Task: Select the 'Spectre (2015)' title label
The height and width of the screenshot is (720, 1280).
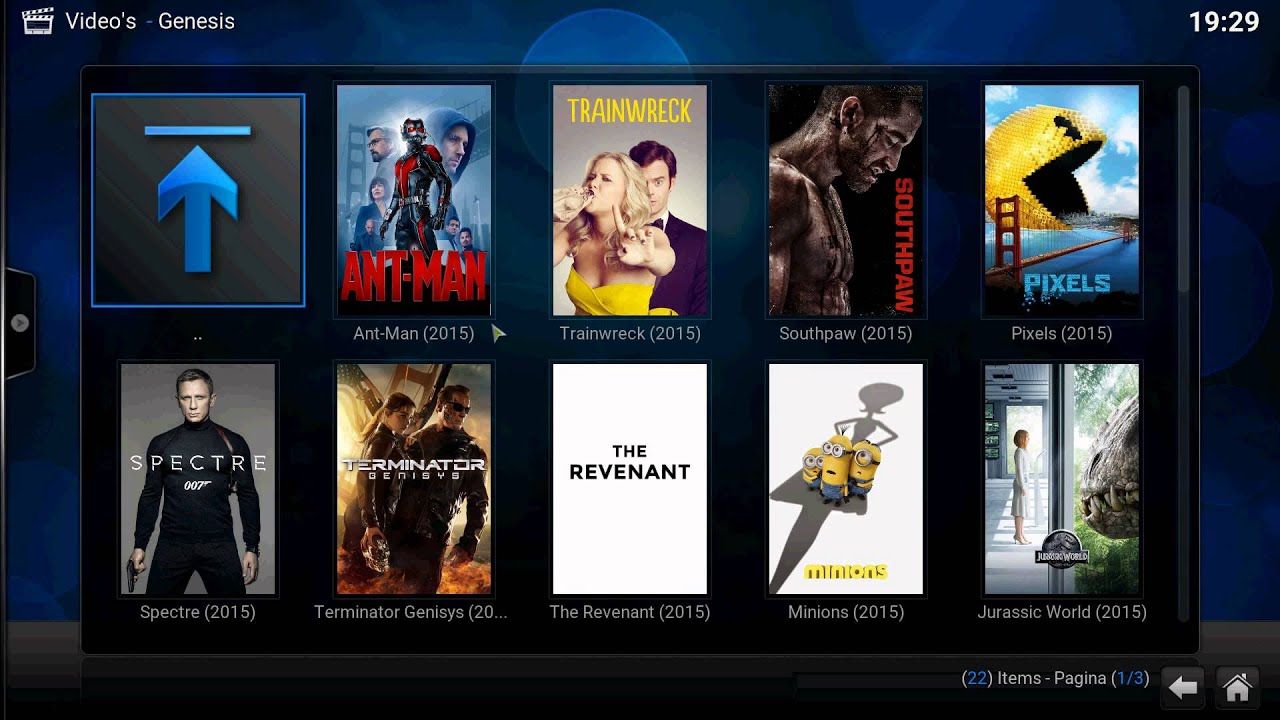Action: [198, 612]
